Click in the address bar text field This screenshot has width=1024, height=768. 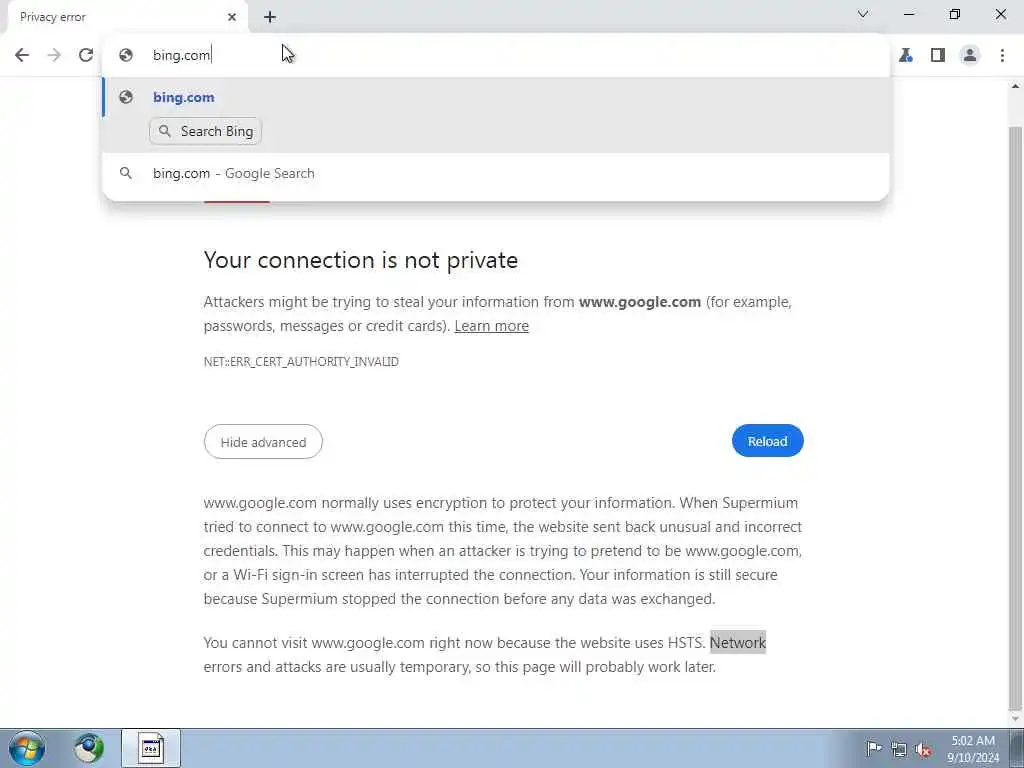(500, 55)
